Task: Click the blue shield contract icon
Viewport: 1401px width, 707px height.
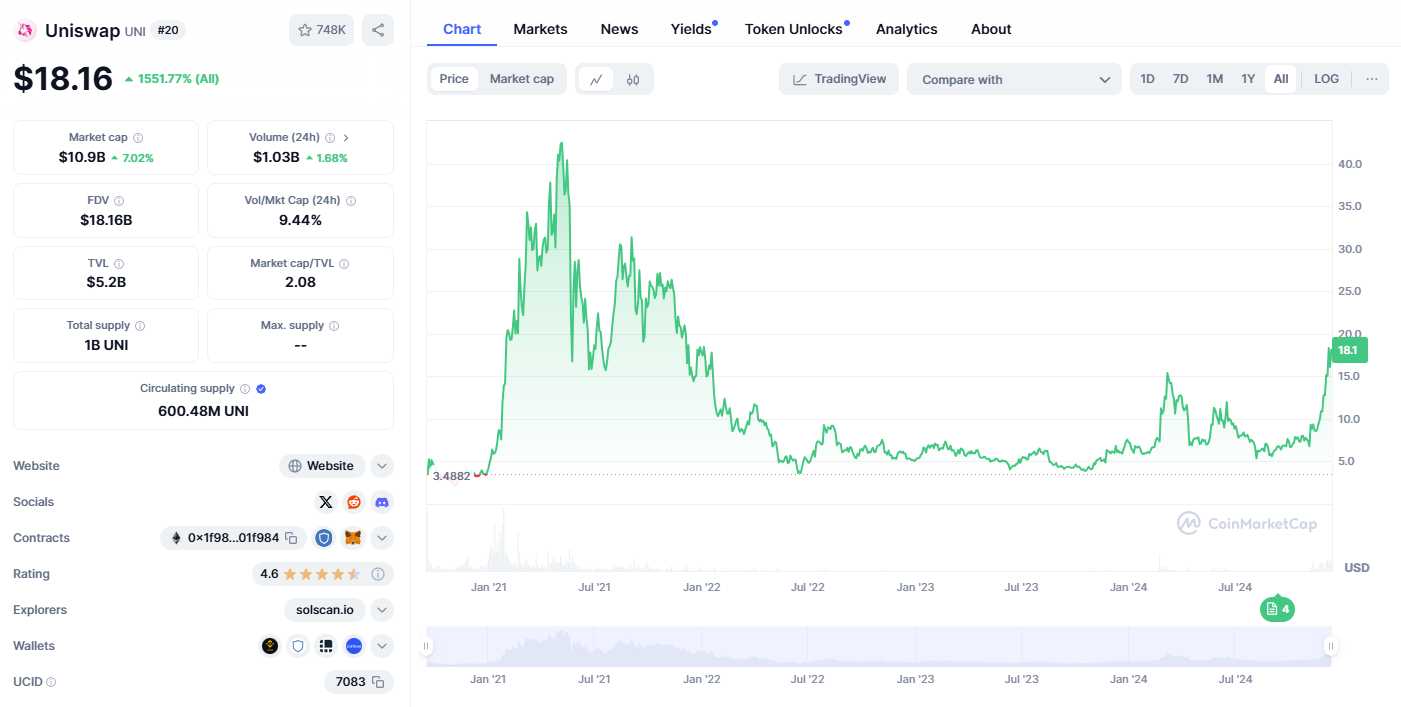Action: point(324,538)
